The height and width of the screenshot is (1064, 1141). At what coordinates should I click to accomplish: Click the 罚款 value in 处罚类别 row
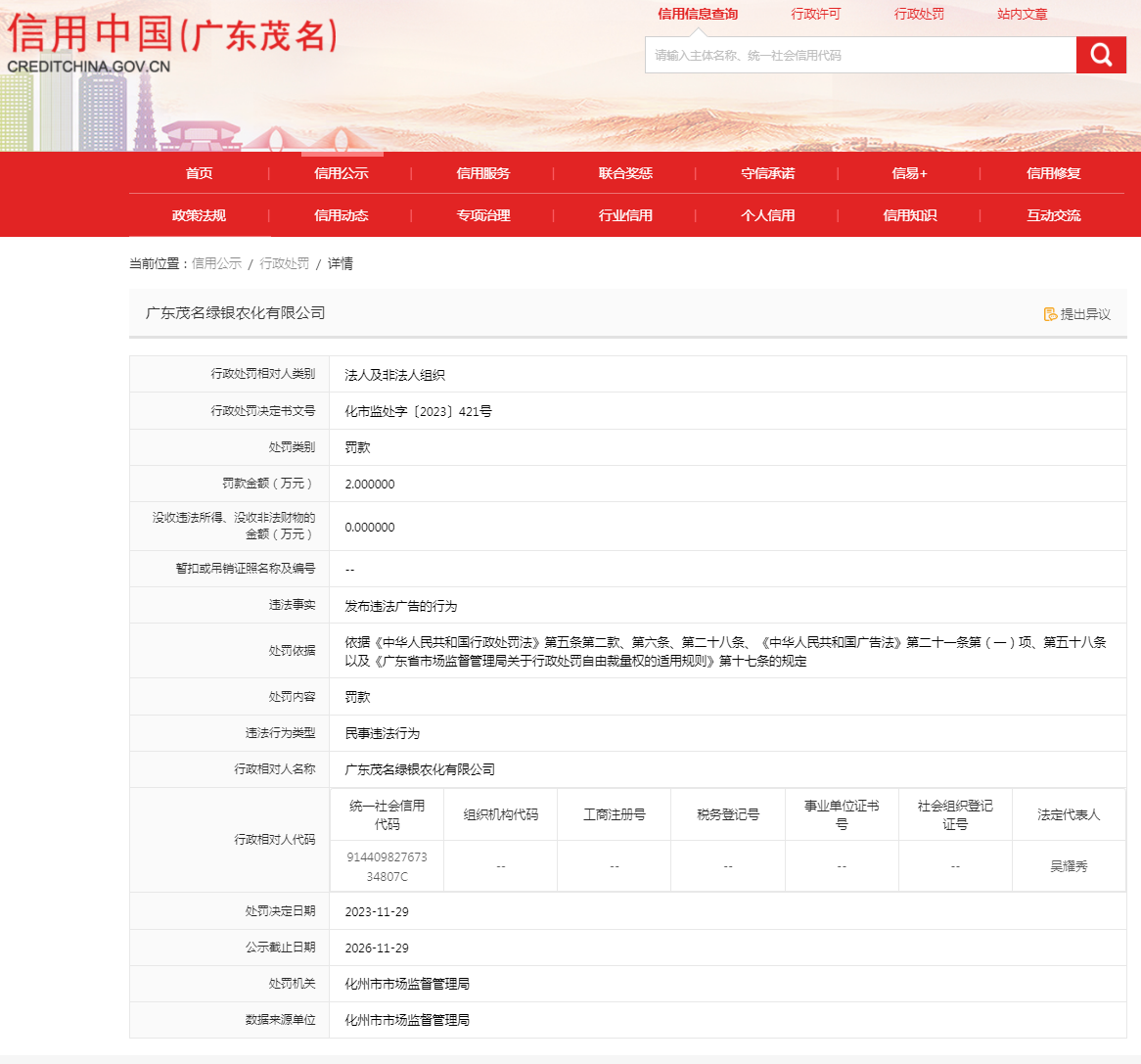coord(357,447)
